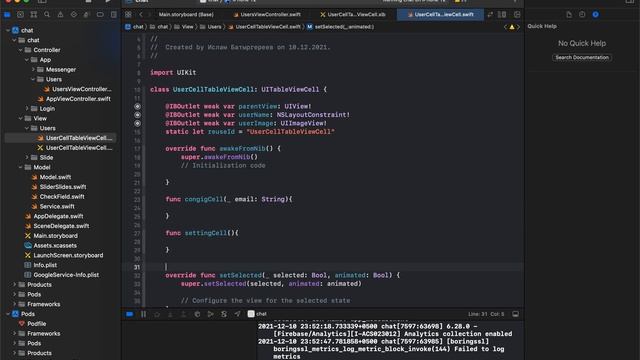Open the Find navigator magnifier icon
Viewport: 640px width, 360px height.
(47, 15)
